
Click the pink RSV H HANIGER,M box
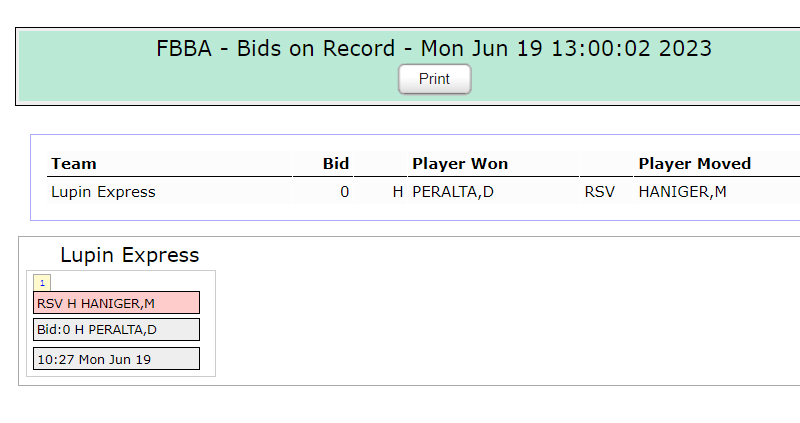click(x=116, y=303)
